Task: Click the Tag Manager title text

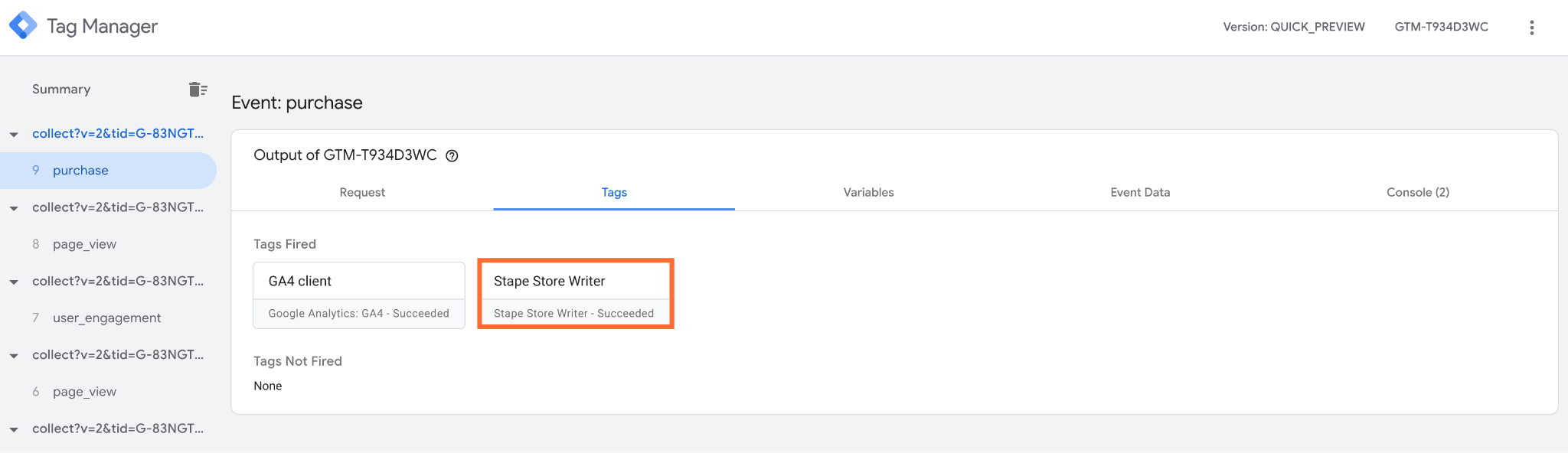Action: (x=102, y=26)
